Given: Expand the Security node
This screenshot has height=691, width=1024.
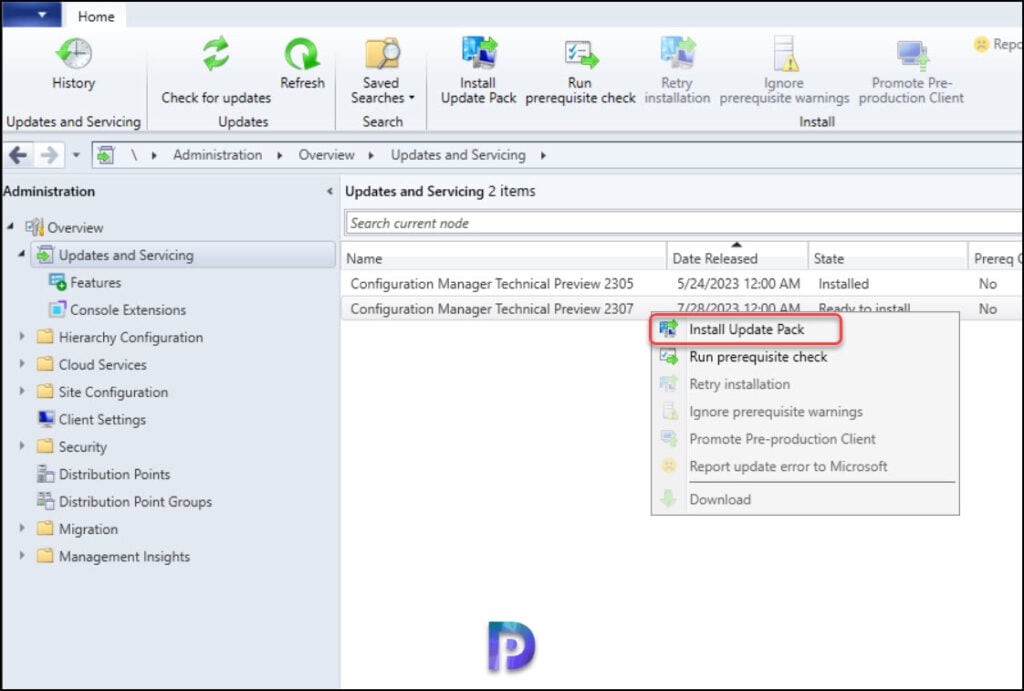Looking at the screenshot, I should 22,446.
